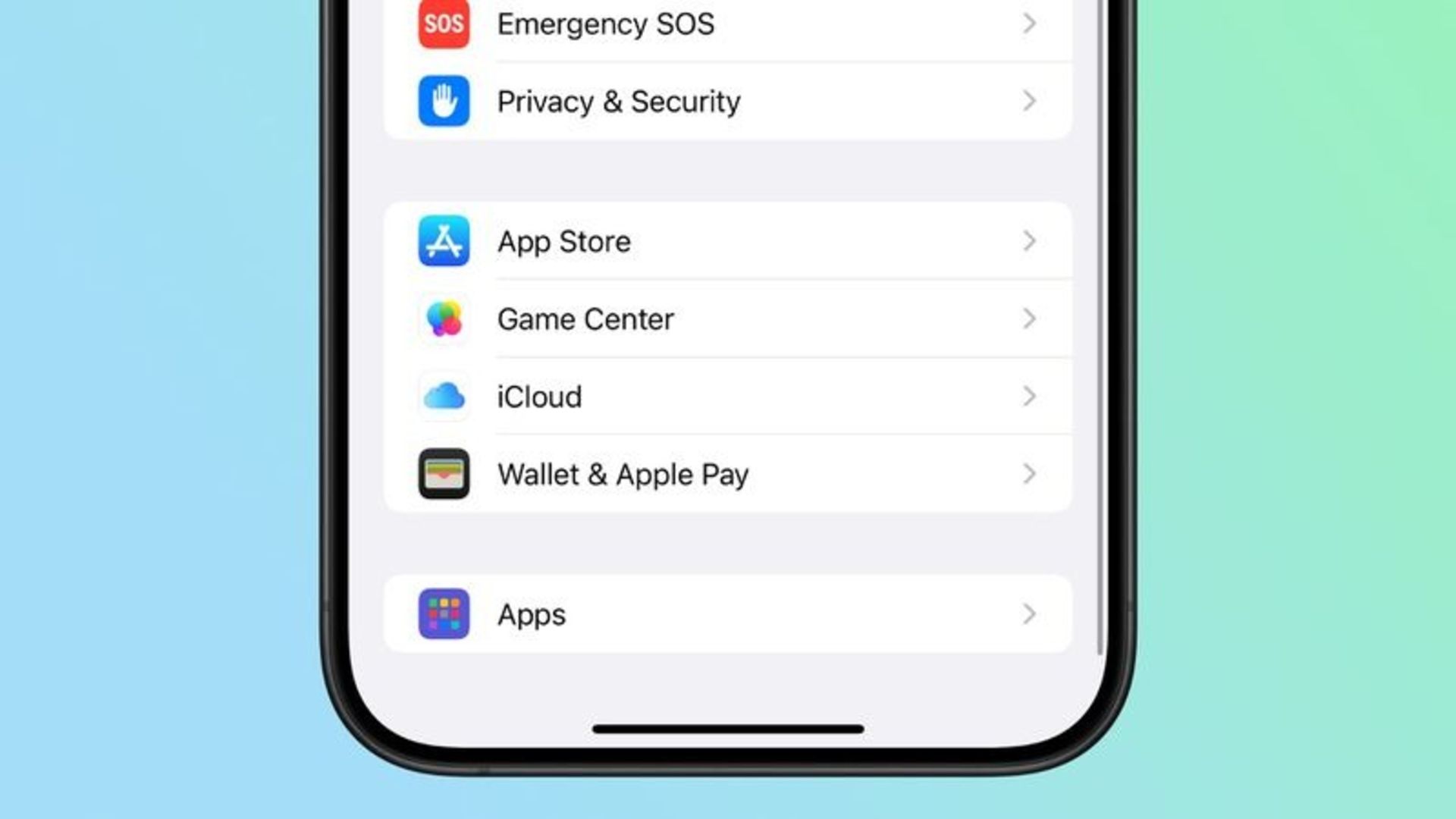Image resolution: width=1456 pixels, height=819 pixels.
Task: Expand the App Store settings row
Action: point(728,241)
